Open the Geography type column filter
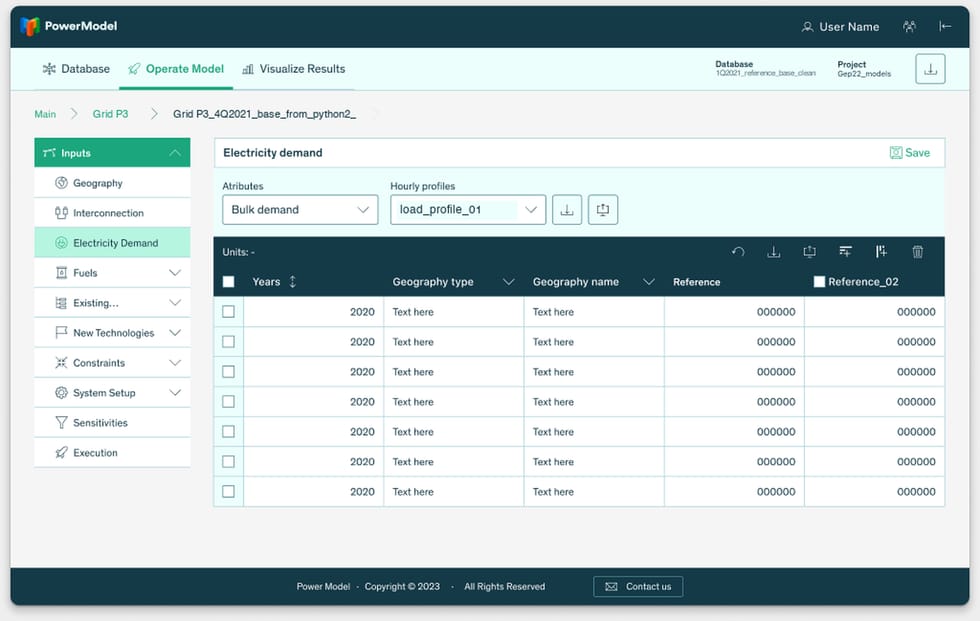Image resolution: width=980 pixels, height=621 pixels. point(509,282)
